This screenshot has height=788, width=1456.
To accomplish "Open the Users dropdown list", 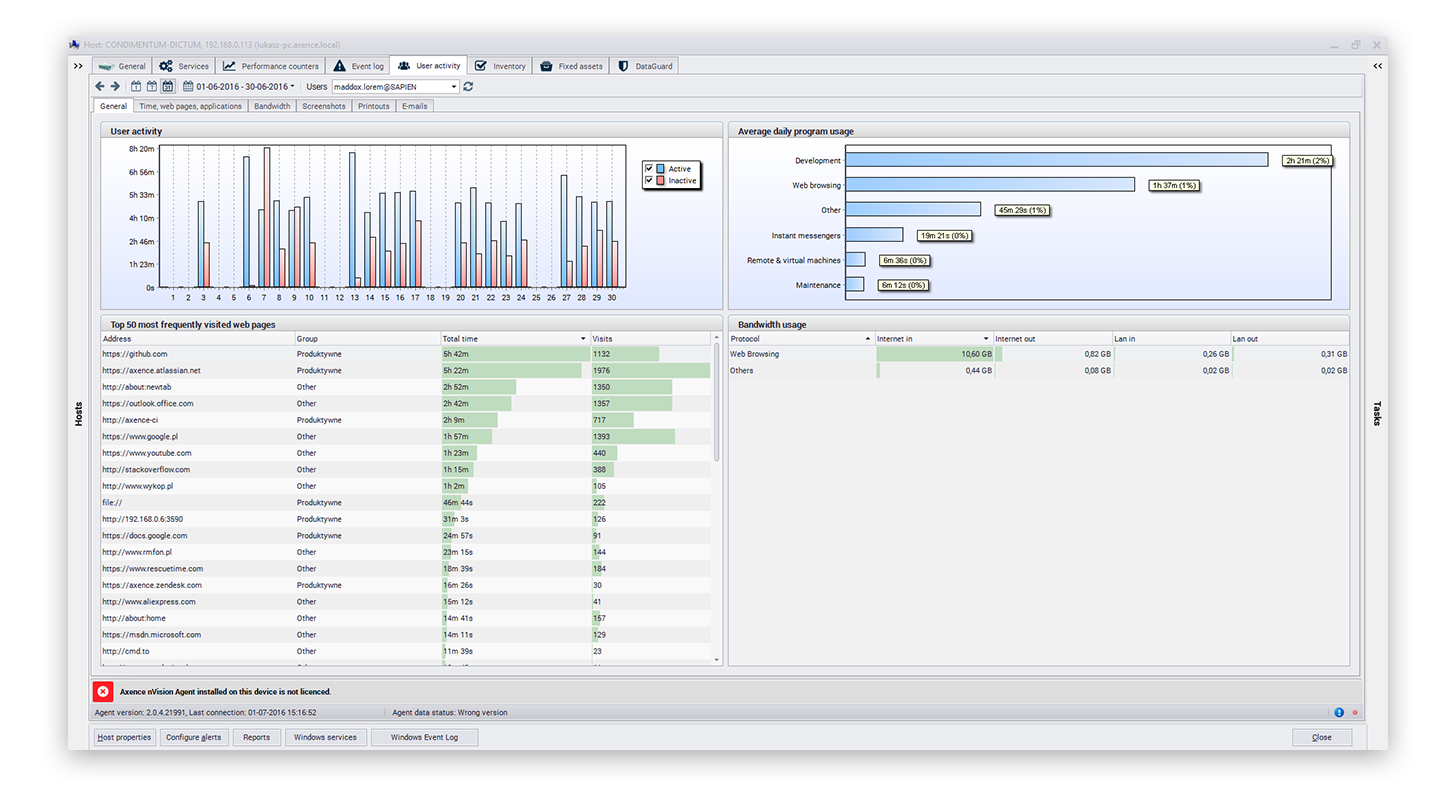I will pyautogui.click(x=453, y=86).
